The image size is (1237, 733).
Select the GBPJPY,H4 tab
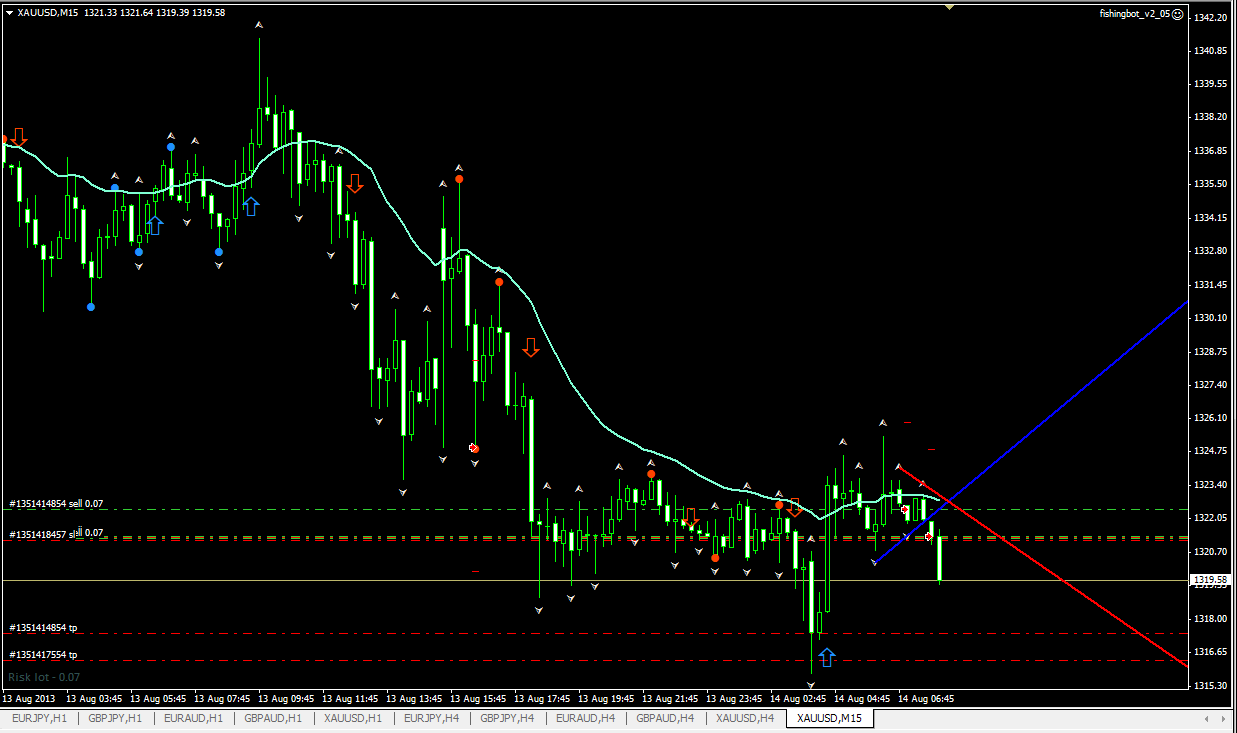507,718
